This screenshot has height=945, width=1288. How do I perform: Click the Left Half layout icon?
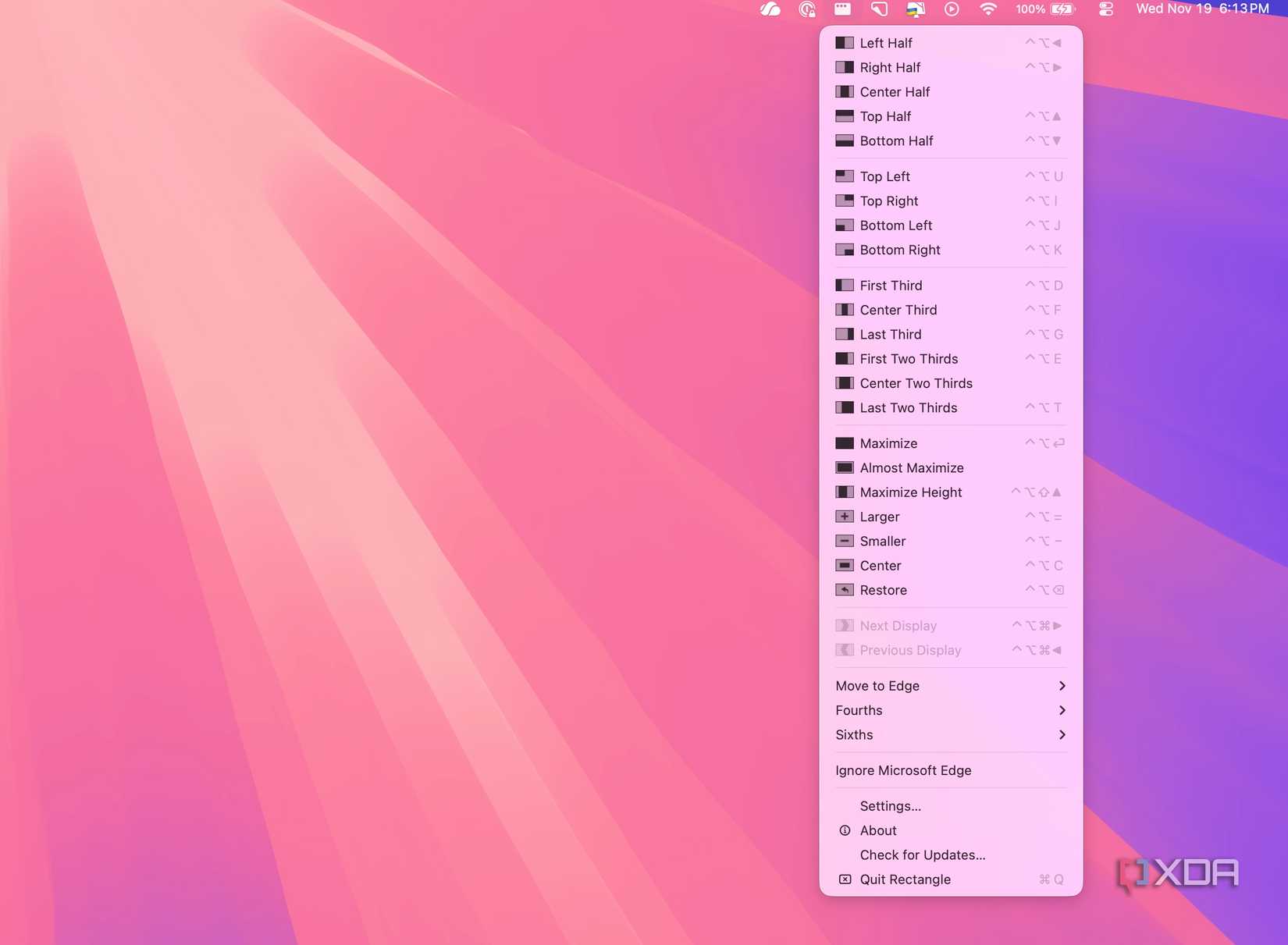click(845, 43)
